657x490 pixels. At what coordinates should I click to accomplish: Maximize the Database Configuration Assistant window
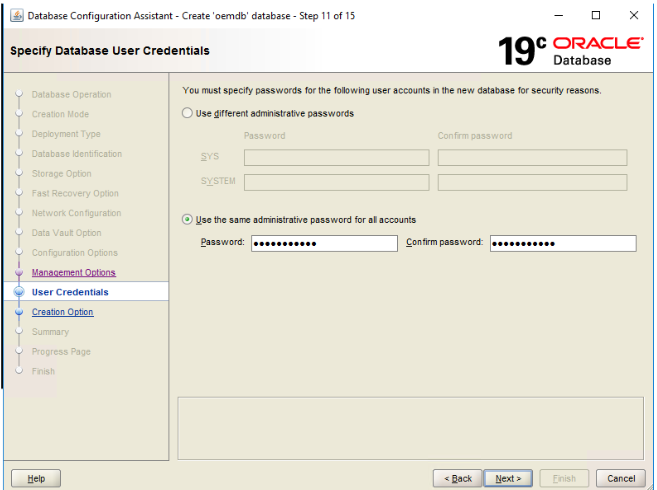point(596,15)
